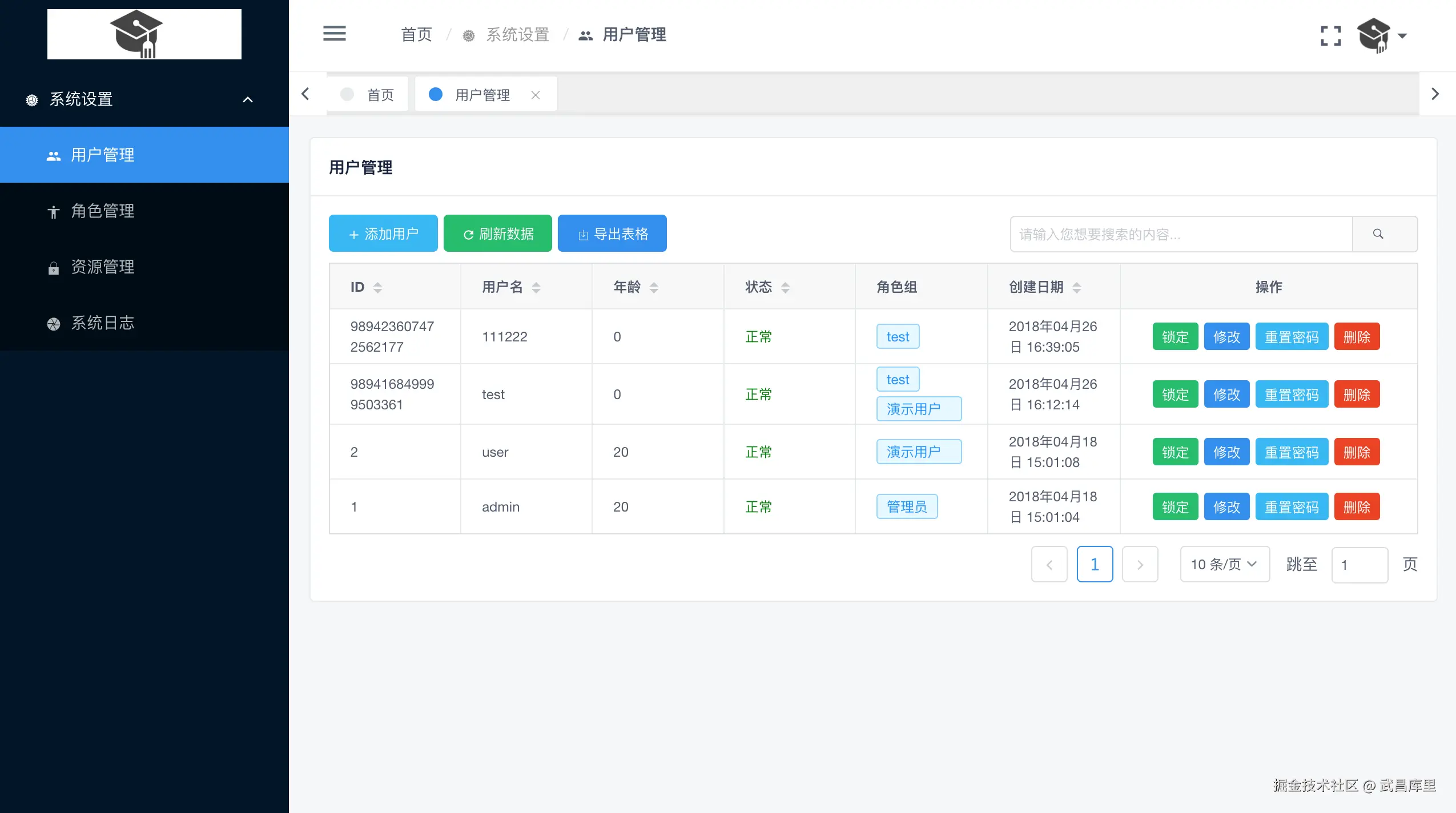Toggle fullscreen mode icon in header
Viewport: 1456px width, 813px height.
click(1330, 36)
